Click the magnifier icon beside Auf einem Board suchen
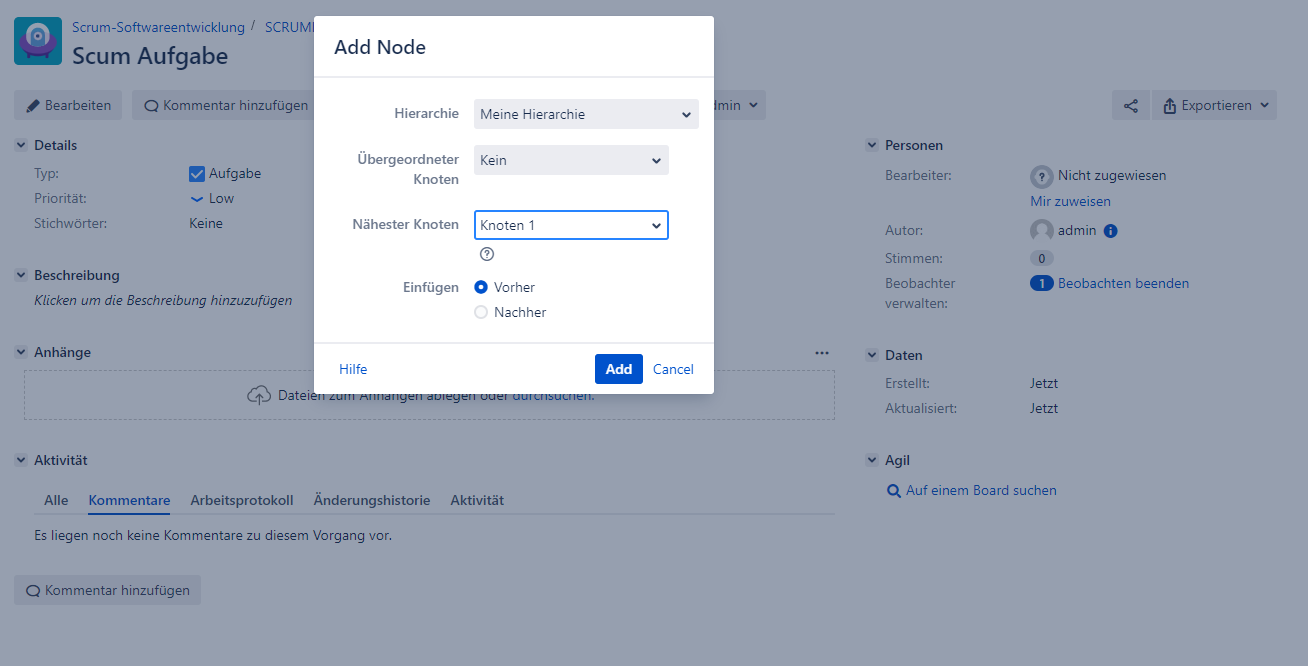Image resolution: width=1308 pixels, height=666 pixels. (894, 491)
